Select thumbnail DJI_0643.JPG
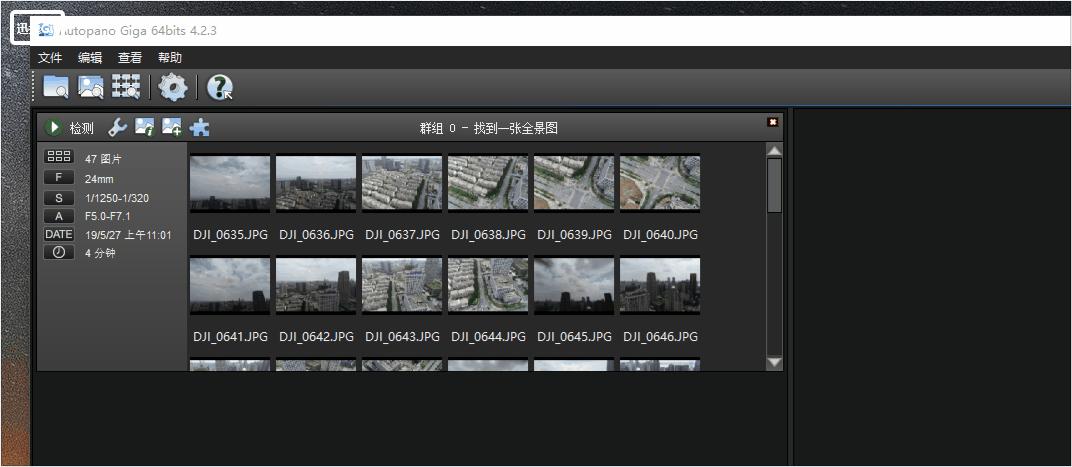The image size is (1072, 467). 402,285
